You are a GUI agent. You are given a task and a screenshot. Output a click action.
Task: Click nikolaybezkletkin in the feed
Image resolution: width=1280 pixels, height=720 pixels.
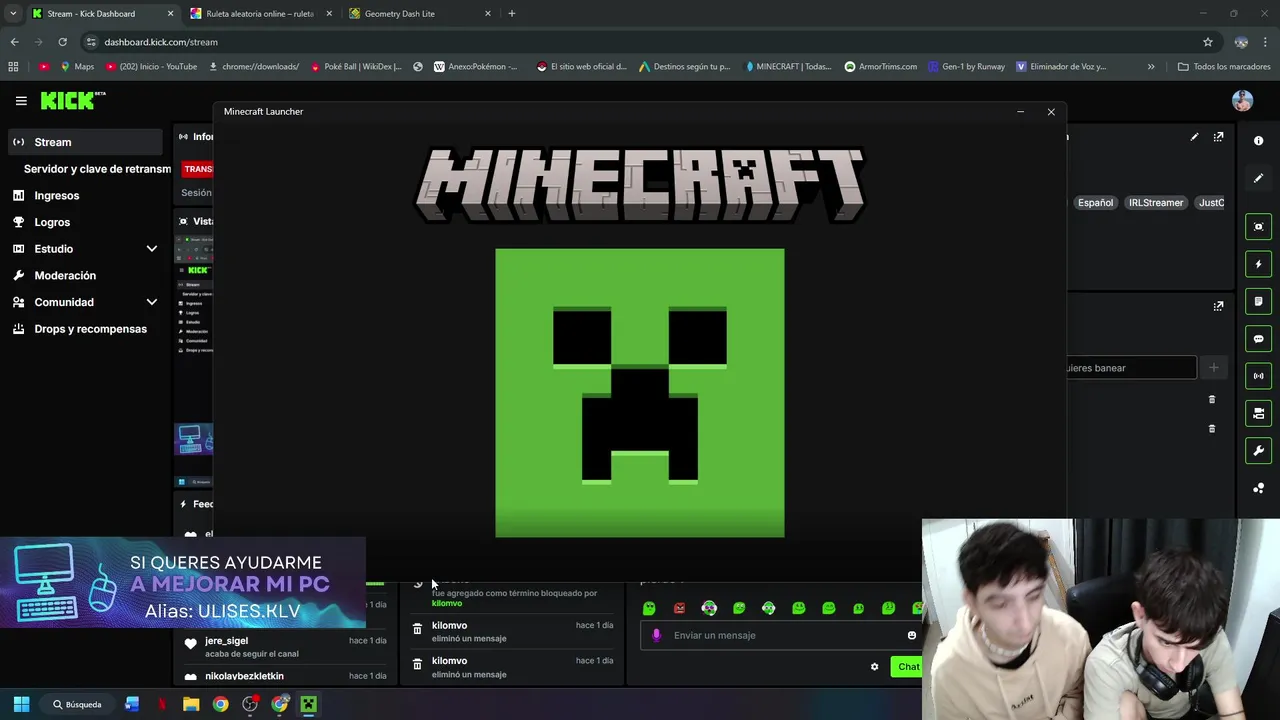[244, 676]
